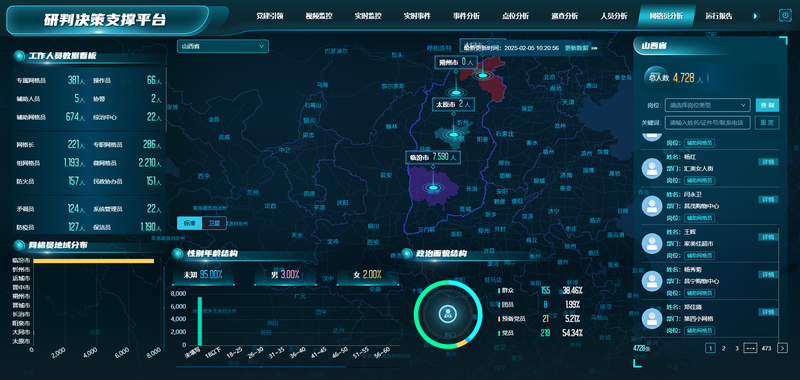Click the arrow to show more nav tabs

756,16
